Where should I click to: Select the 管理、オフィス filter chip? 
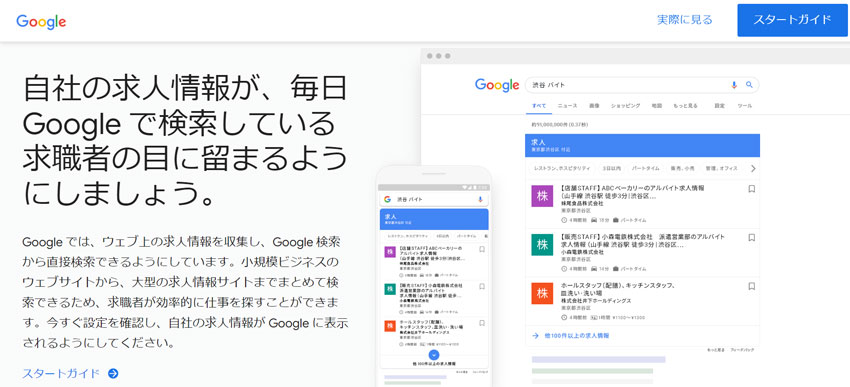point(722,169)
